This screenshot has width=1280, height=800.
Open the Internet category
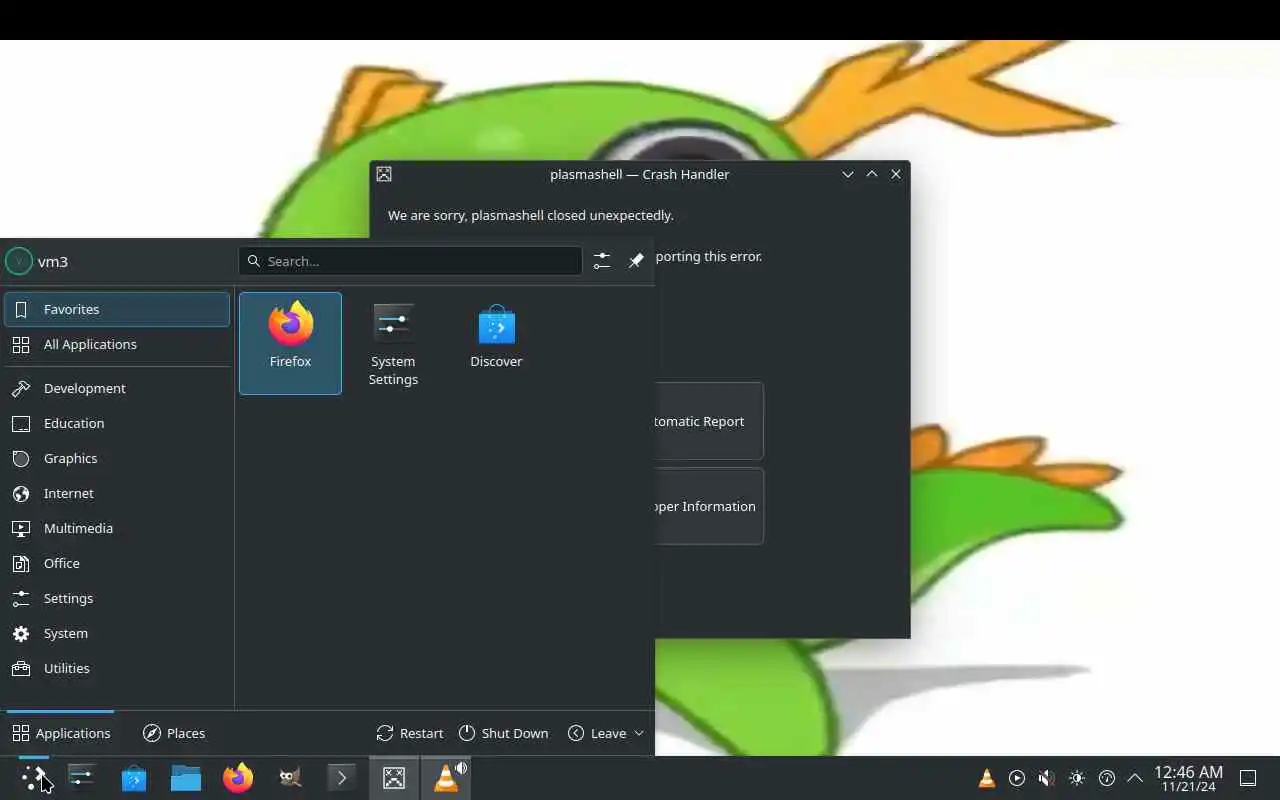coord(117,493)
